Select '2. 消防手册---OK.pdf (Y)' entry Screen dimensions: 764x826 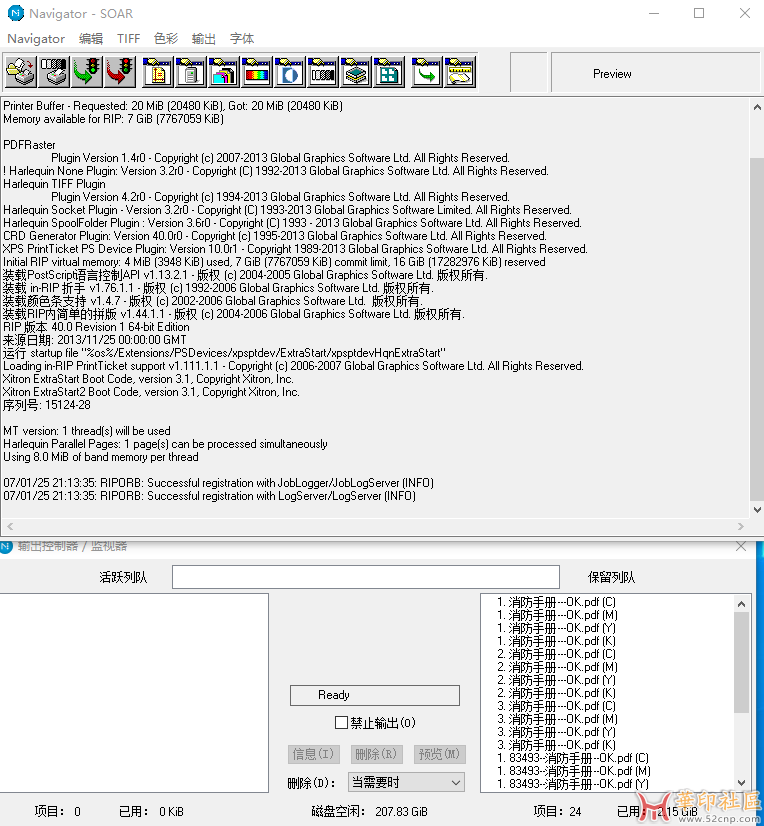556,680
